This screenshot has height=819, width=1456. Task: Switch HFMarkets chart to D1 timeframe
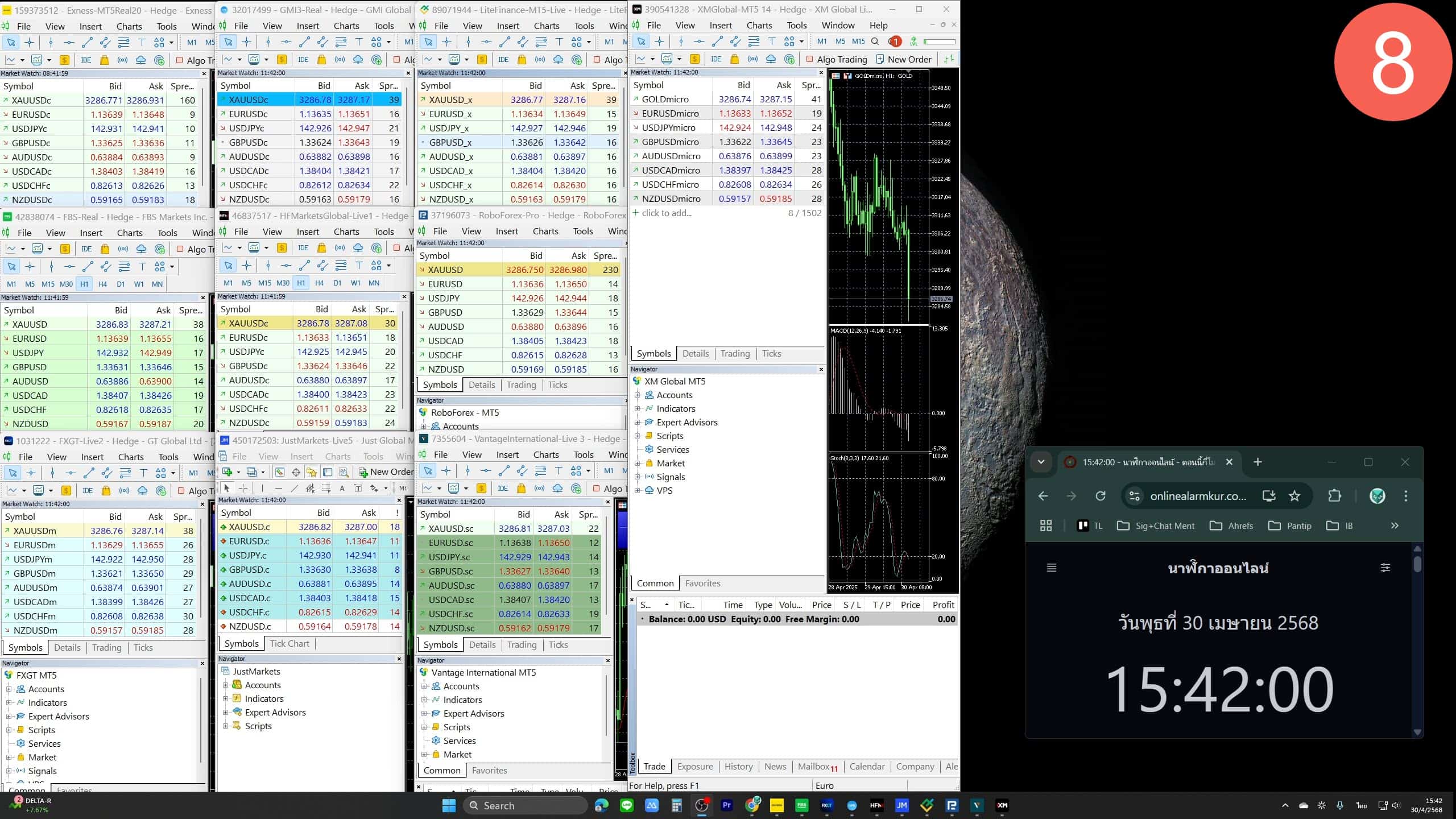[337, 283]
